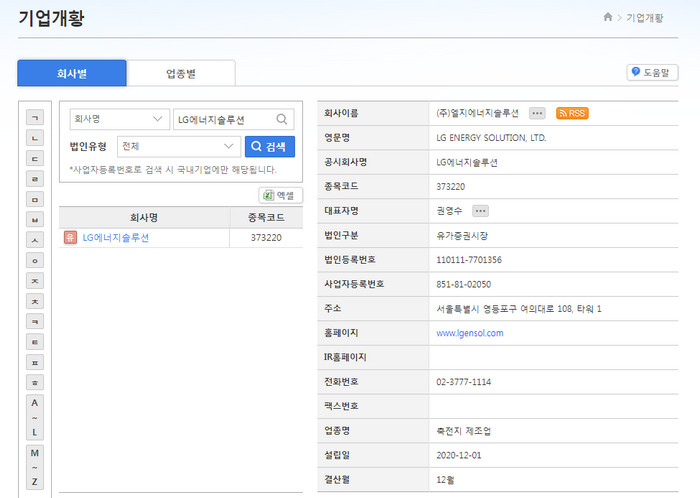This screenshot has width=700, height=498.
Task: Open the 도움말 help button
Action: point(652,72)
